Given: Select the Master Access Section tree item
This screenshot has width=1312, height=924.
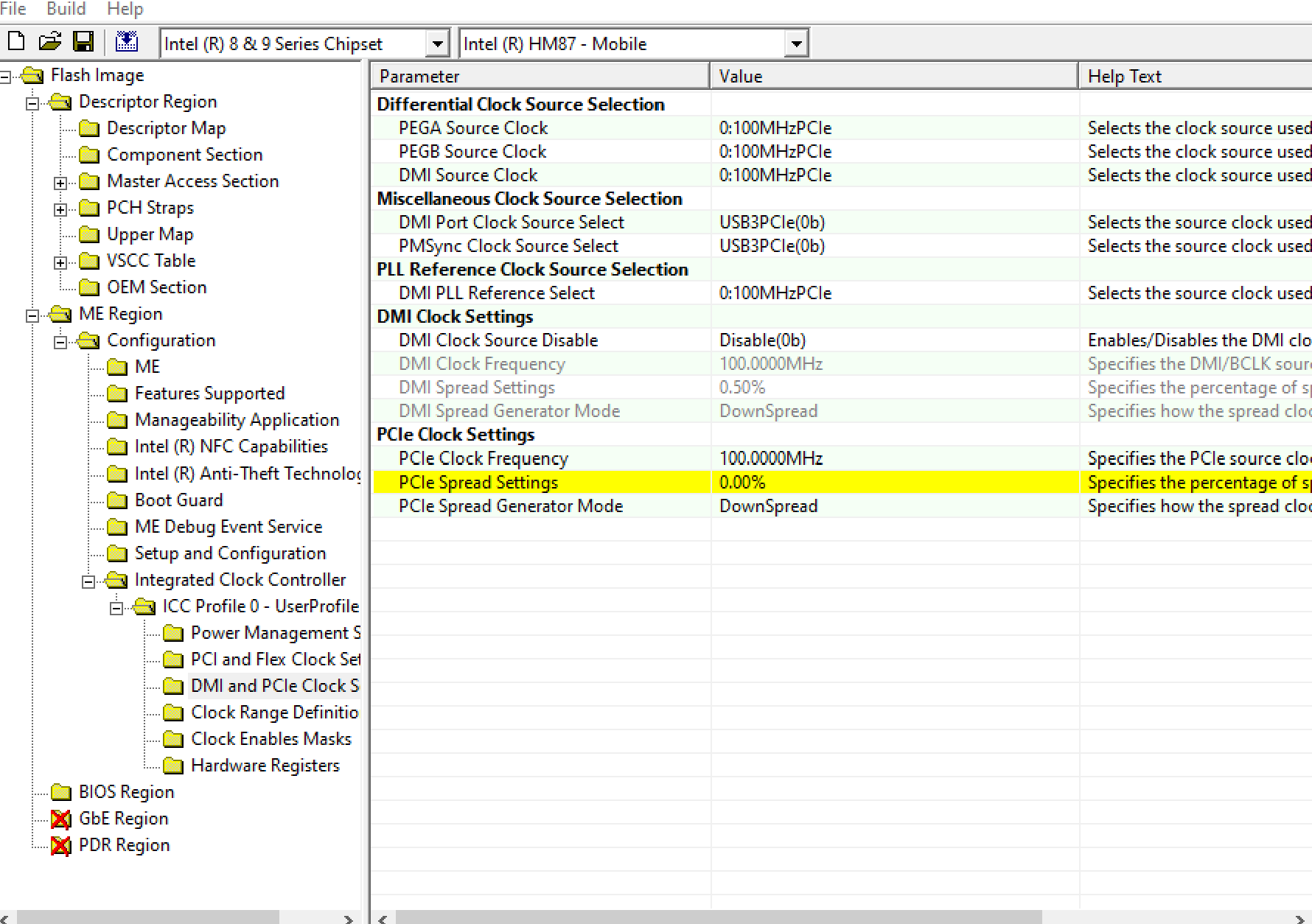Looking at the screenshot, I should (x=193, y=181).
